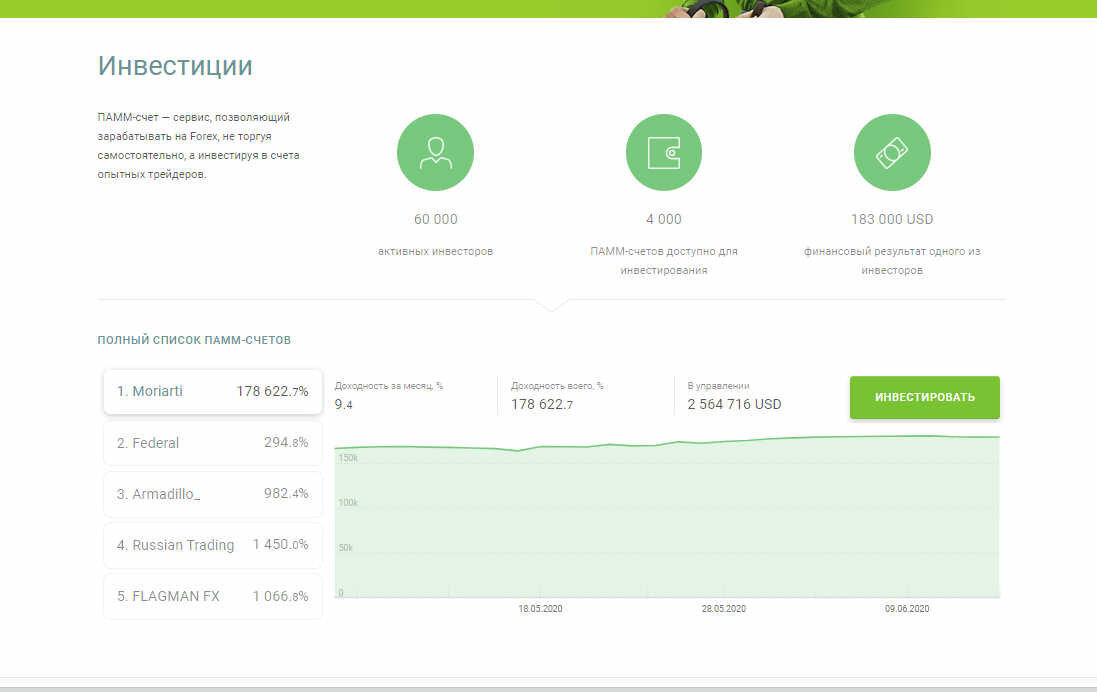This screenshot has width=1097, height=692.
Task: Click the active investors person icon
Action: coord(435,153)
